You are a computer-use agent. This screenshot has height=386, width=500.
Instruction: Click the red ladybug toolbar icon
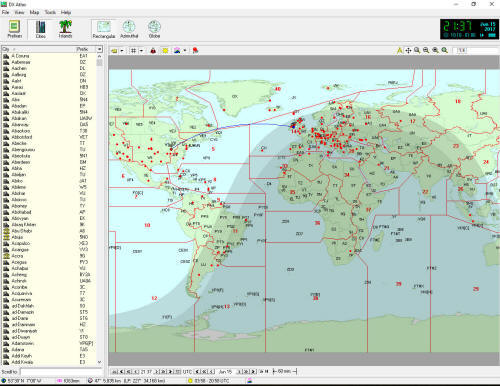(x=153, y=51)
